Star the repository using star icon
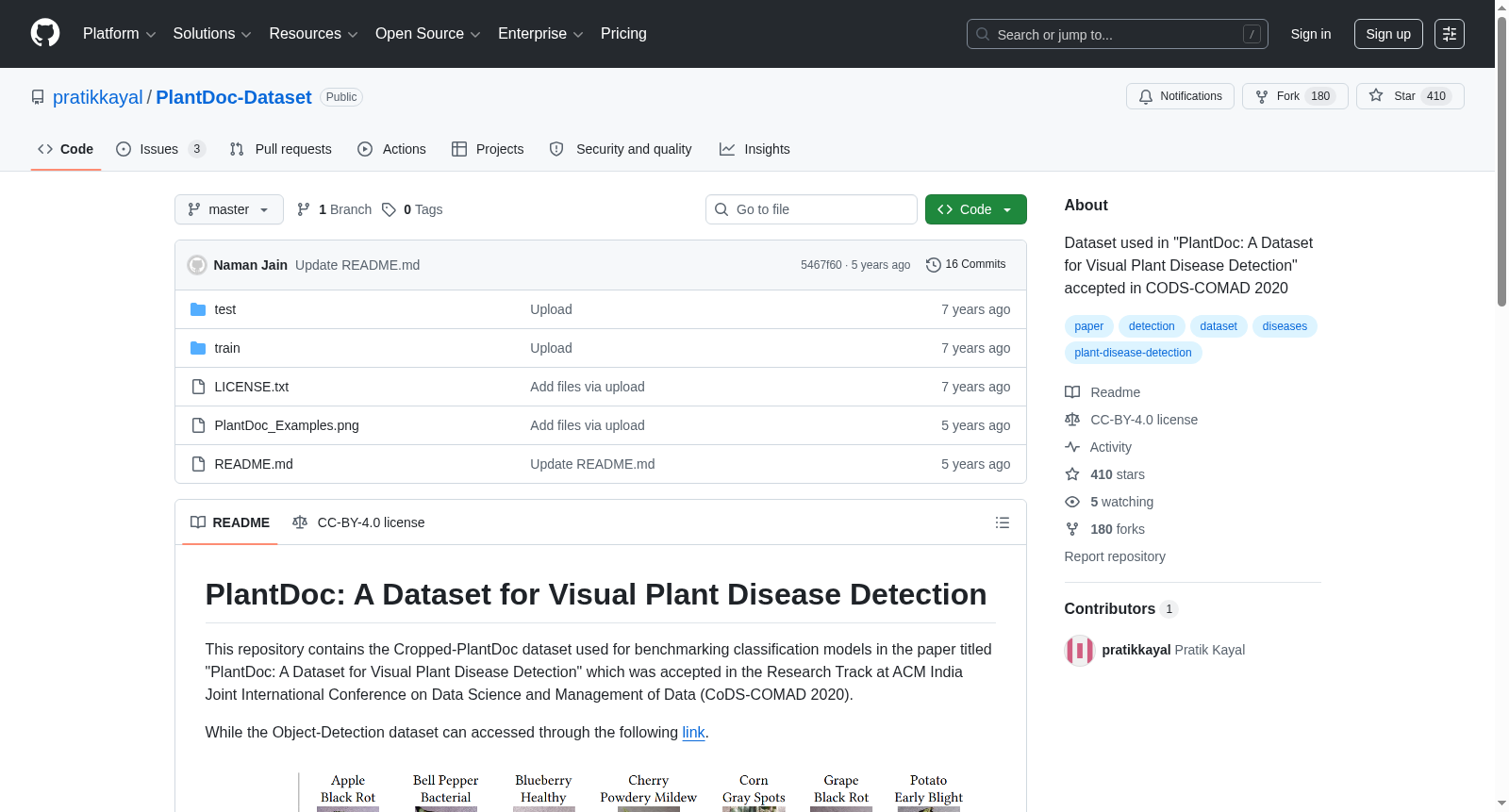The height and width of the screenshot is (812, 1509). click(x=1376, y=96)
